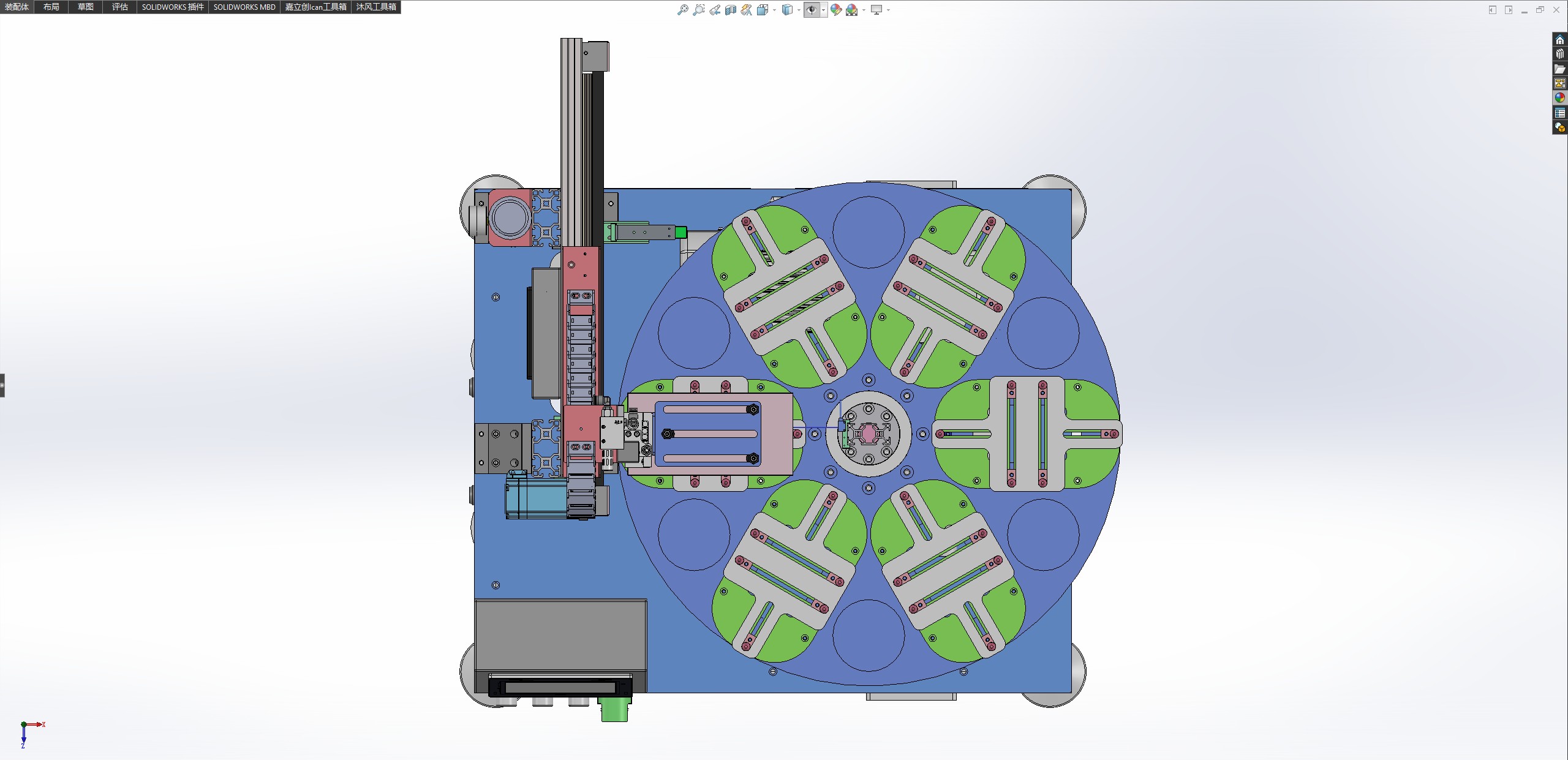Image resolution: width=1568 pixels, height=760 pixels.
Task: Open Custom Properties task pane tab
Action: (1559, 113)
